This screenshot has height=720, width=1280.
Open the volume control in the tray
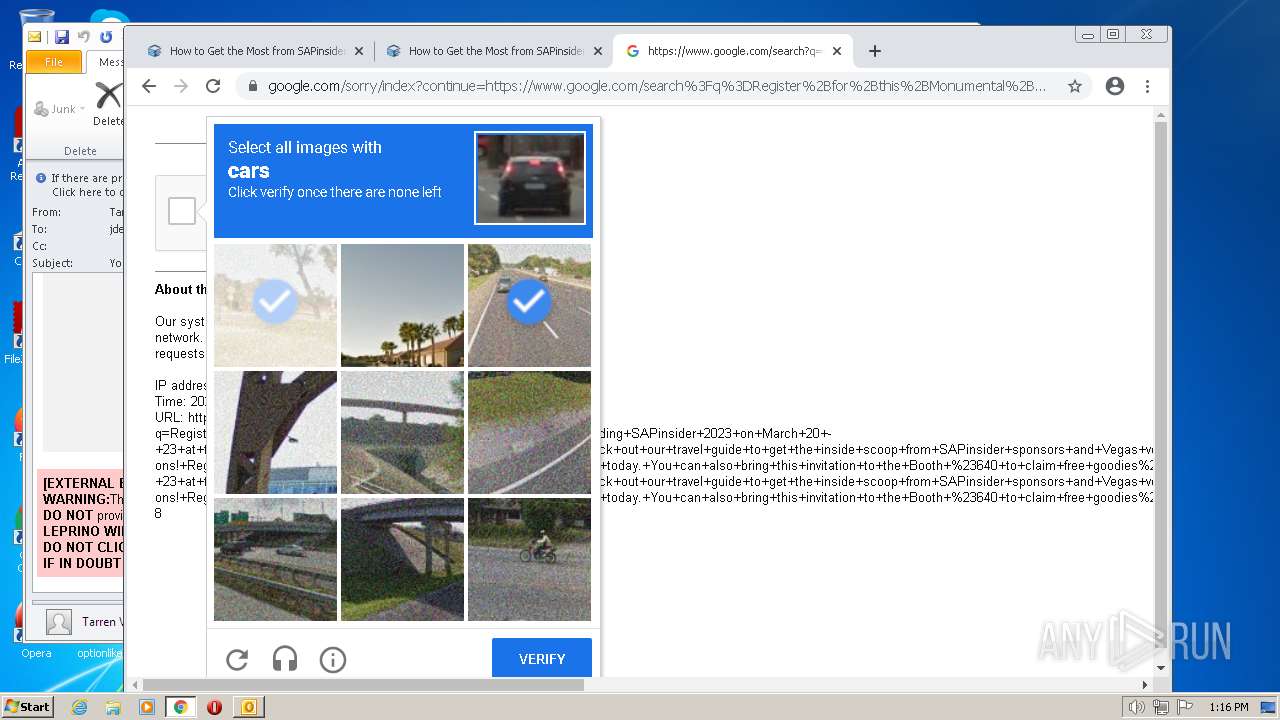click(1136, 707)
